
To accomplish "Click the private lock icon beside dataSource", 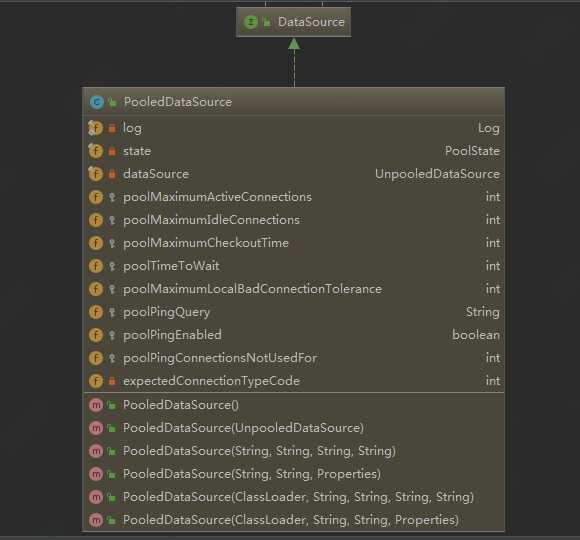I will point(112,174).
